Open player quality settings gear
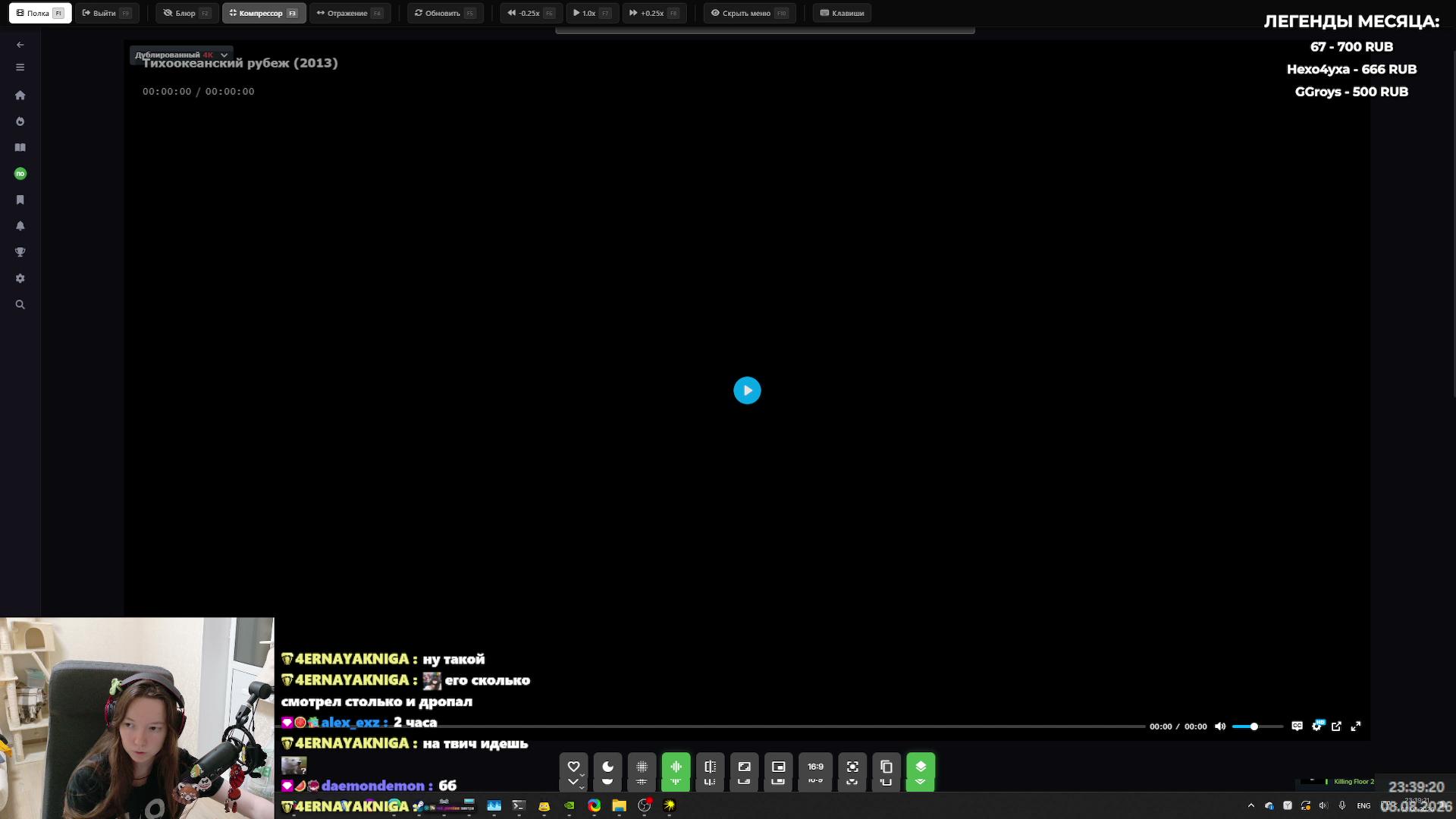Viewport: 1456px width, 819px height. (x=1317, y=726)
